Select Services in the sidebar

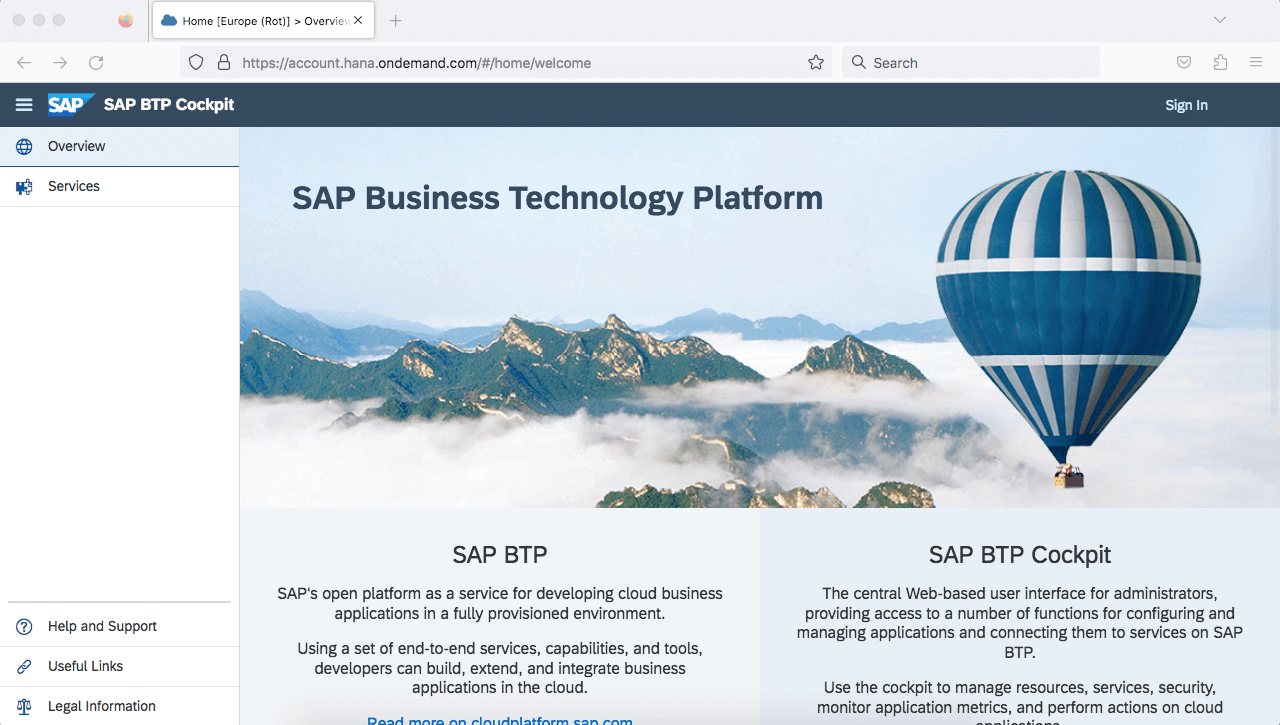coord(74,187)
